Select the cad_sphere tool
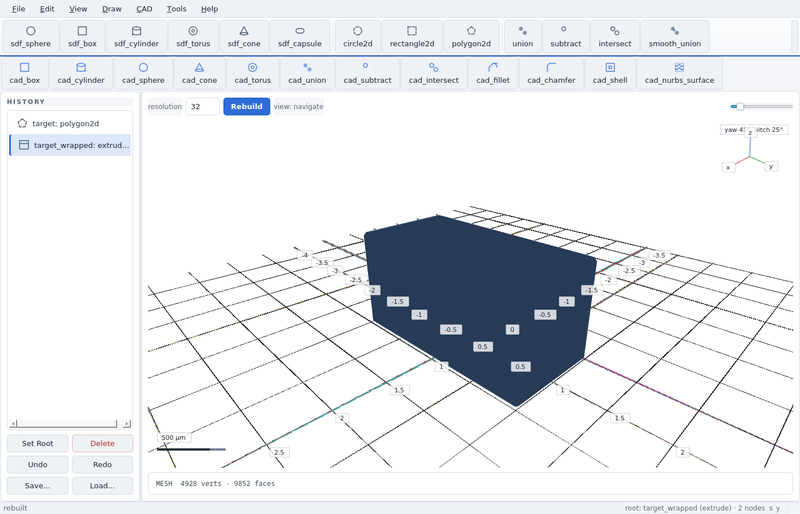 pos(143,74)
